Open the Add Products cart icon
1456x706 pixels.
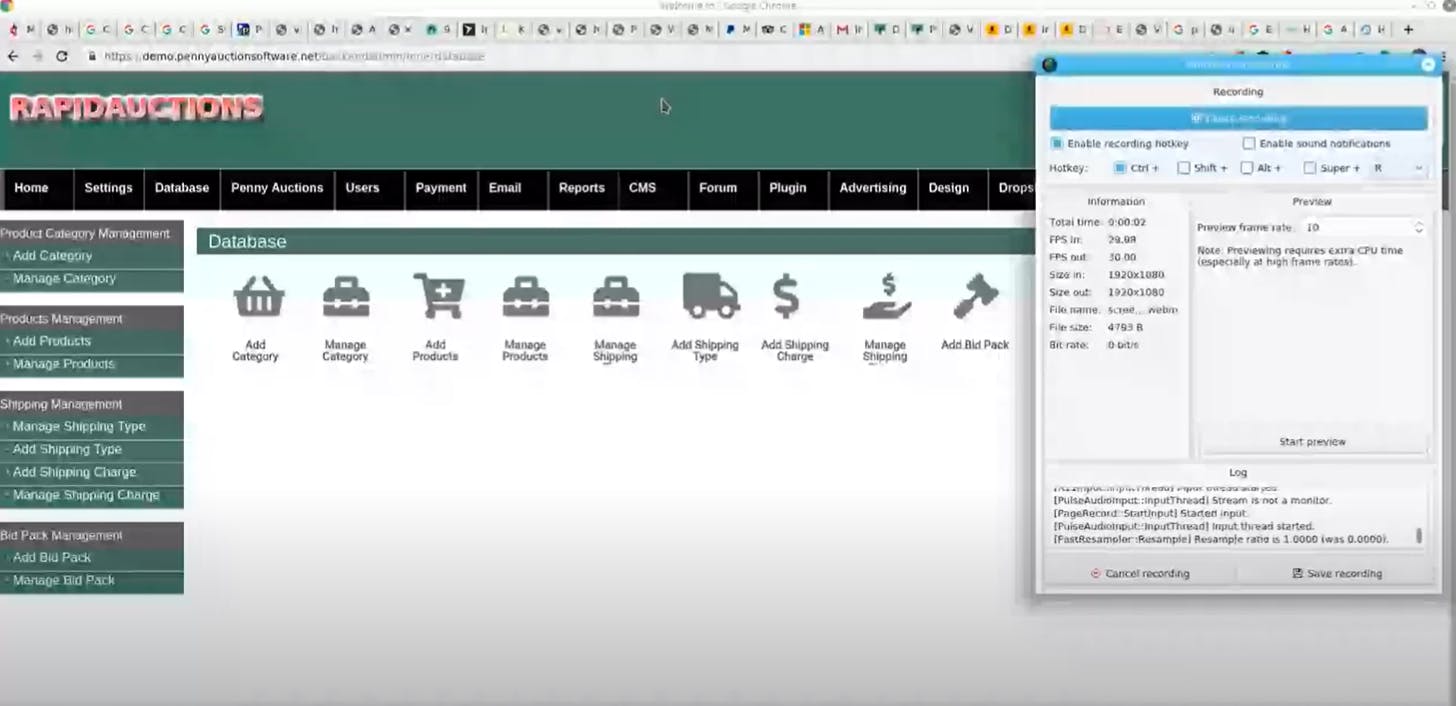pyautogui.click(x=438, y=296)
